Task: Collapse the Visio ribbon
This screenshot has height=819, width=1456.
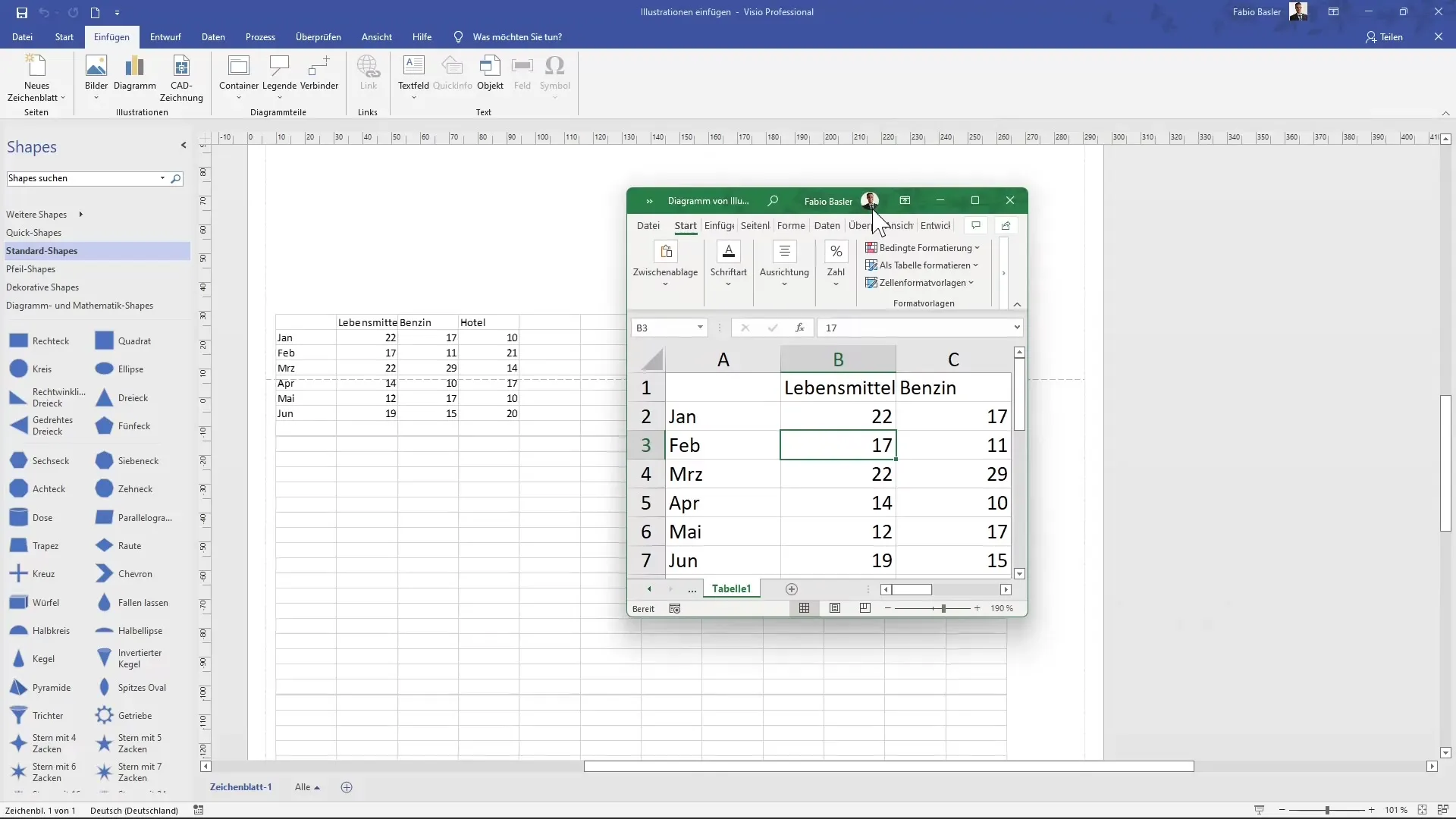Action: point(1445,114)
